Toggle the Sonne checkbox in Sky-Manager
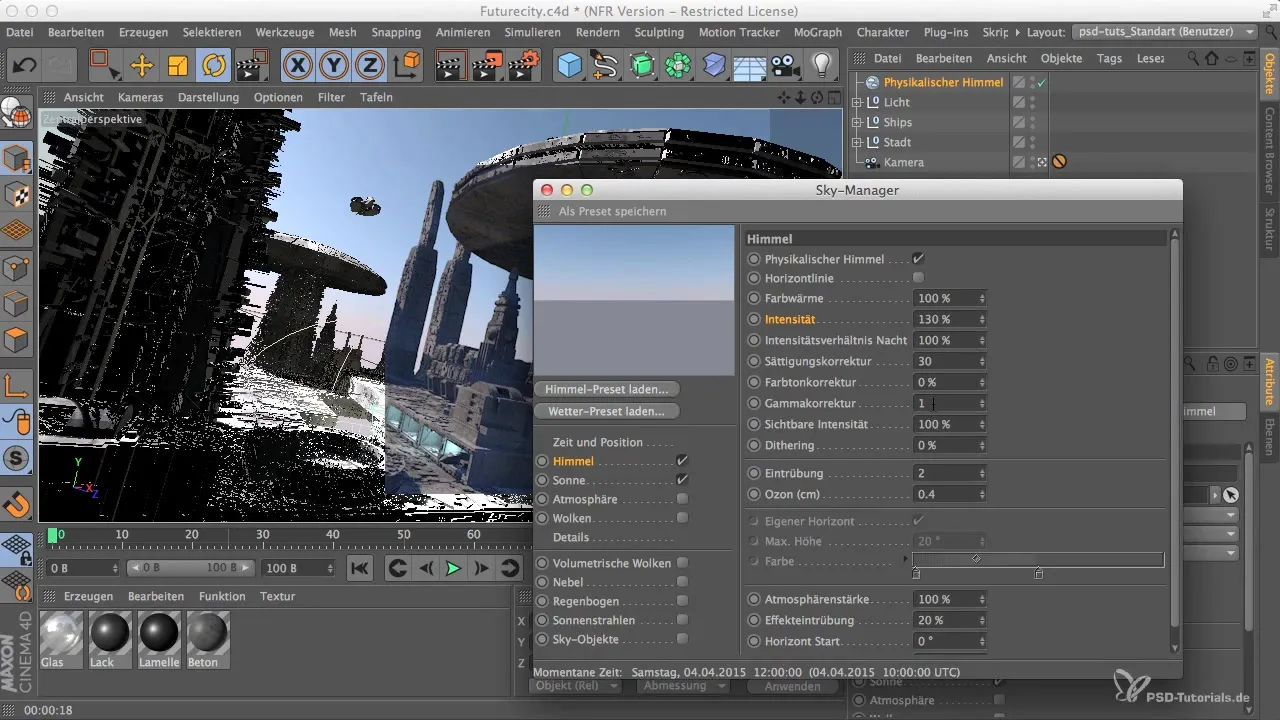Viewport: 1280px width, 720px height. click(682, 480)
